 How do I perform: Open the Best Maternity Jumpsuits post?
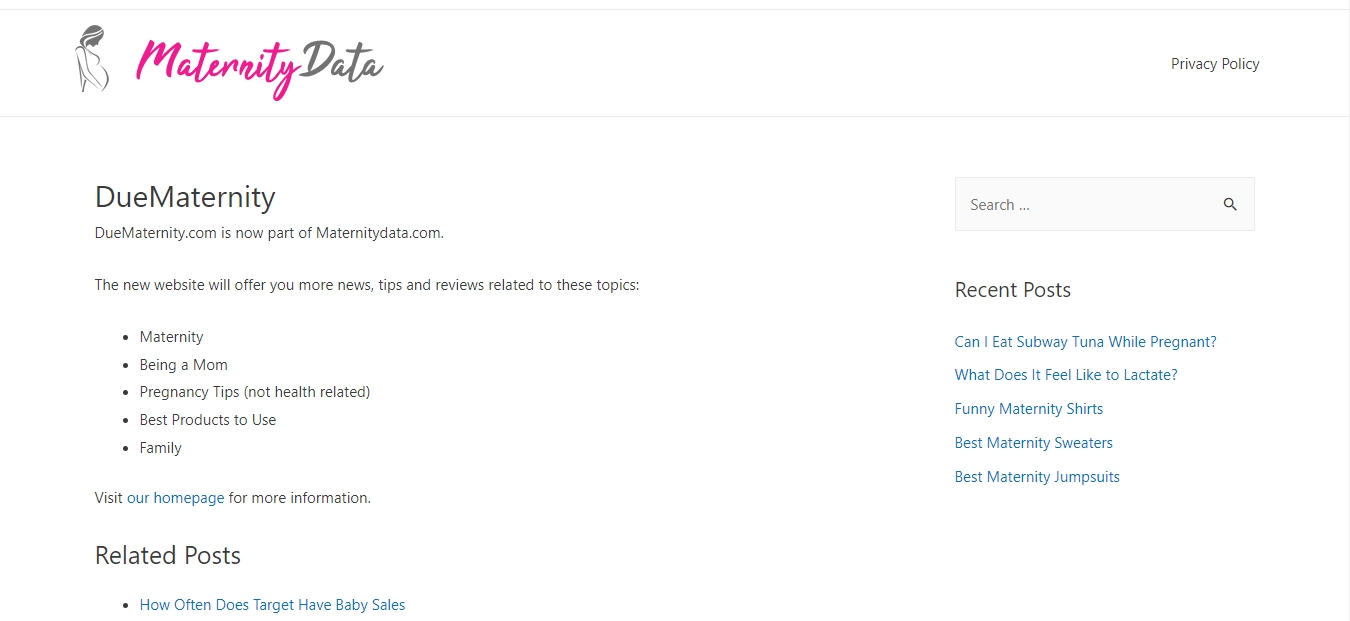tap(1037, 477)
